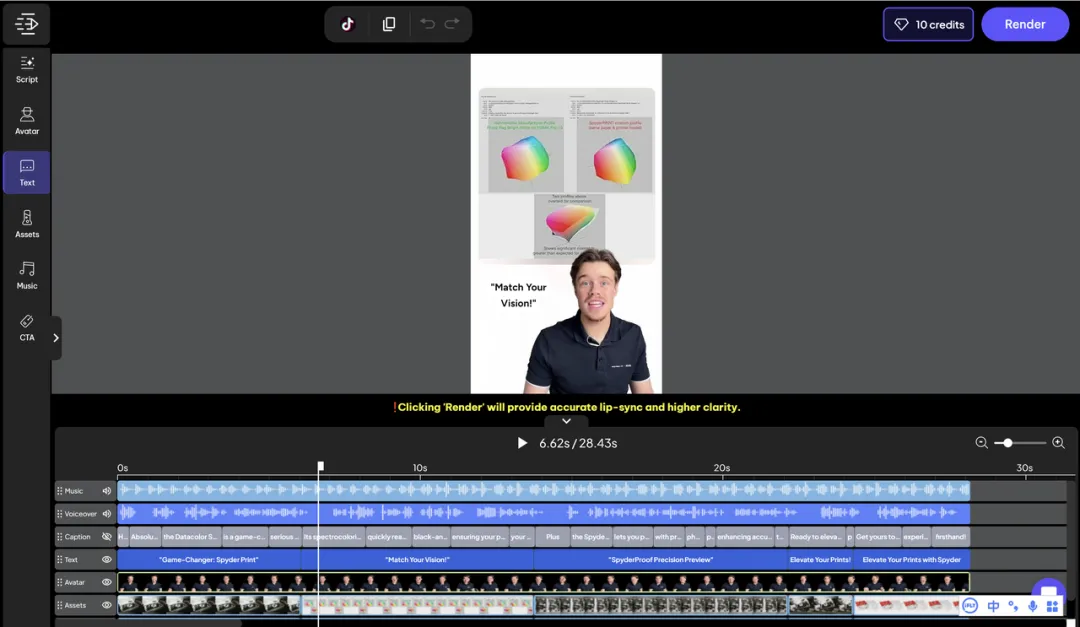
Task: Grab the Text track drag handle
Action: pos(59,559)
